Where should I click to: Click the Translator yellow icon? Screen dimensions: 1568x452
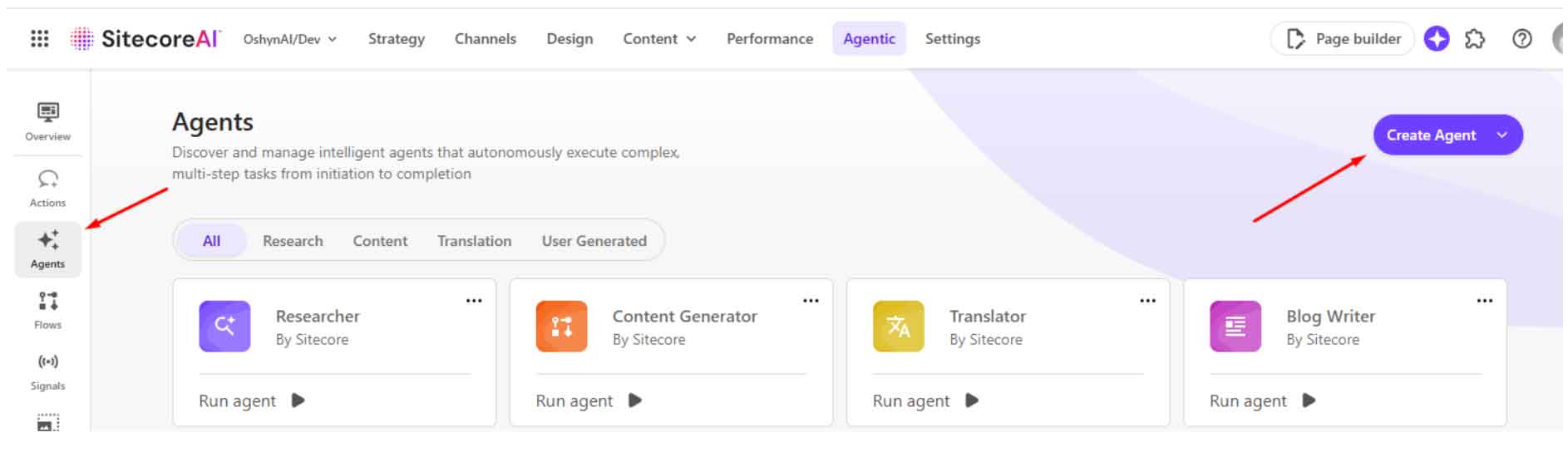pos(899,327)
